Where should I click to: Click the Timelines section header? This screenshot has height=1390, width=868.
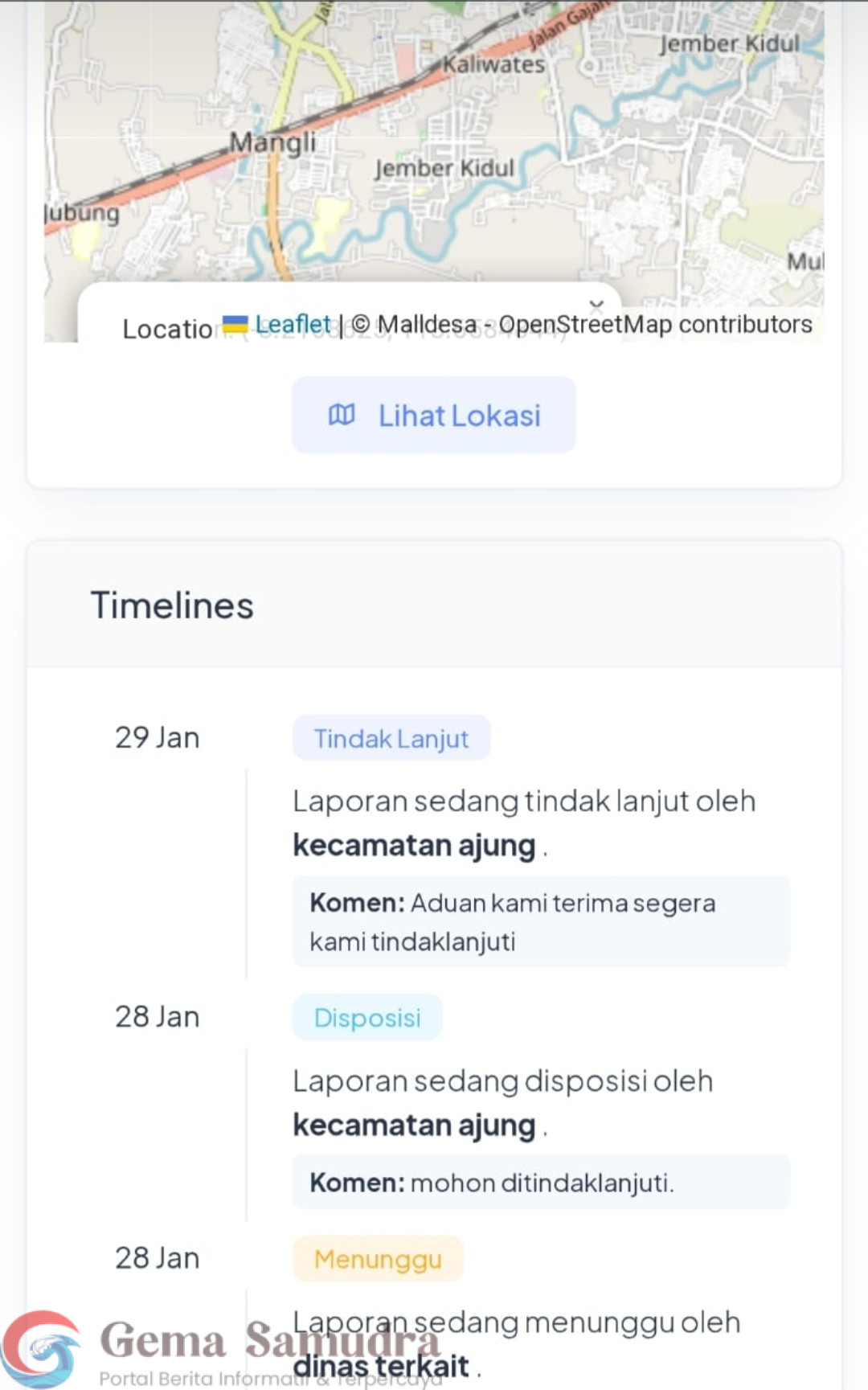click(172, 605)
